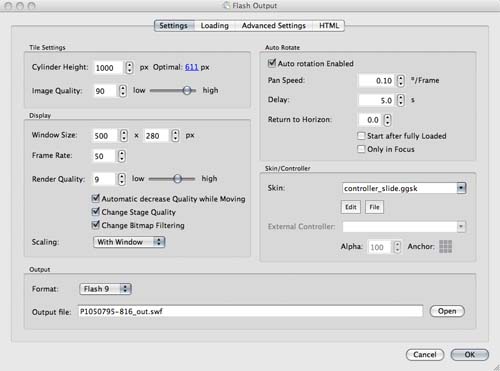Select the HTML tab

pos(329,26)
